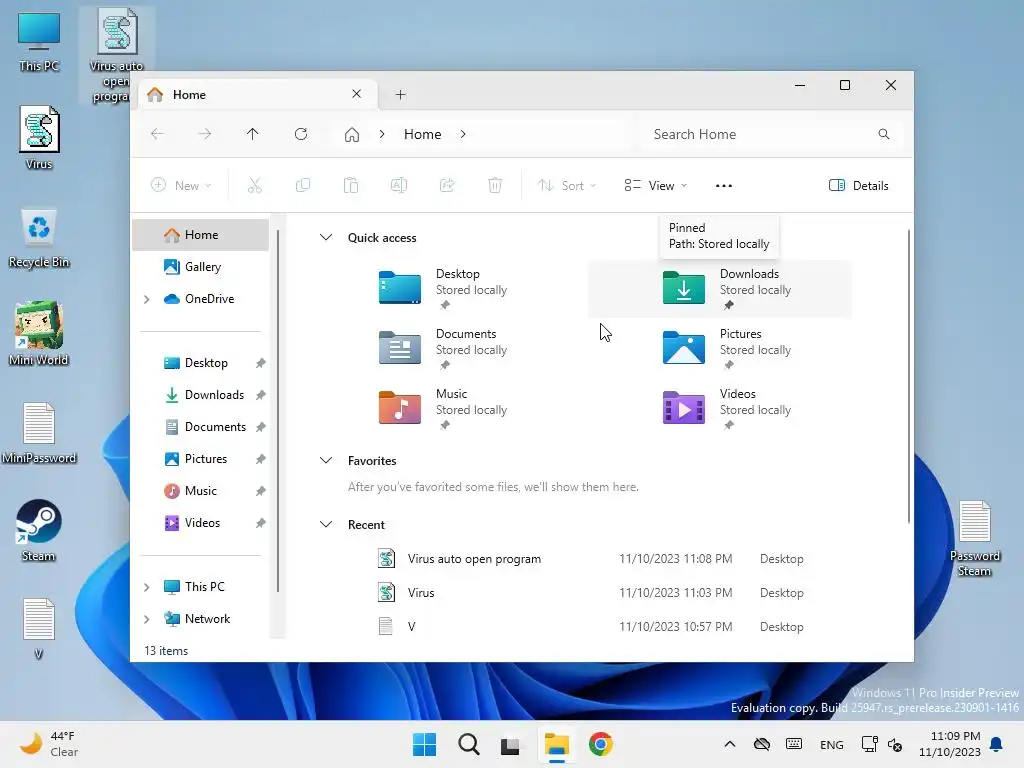
Task: Go back with the left arrow
Action: 157,134
